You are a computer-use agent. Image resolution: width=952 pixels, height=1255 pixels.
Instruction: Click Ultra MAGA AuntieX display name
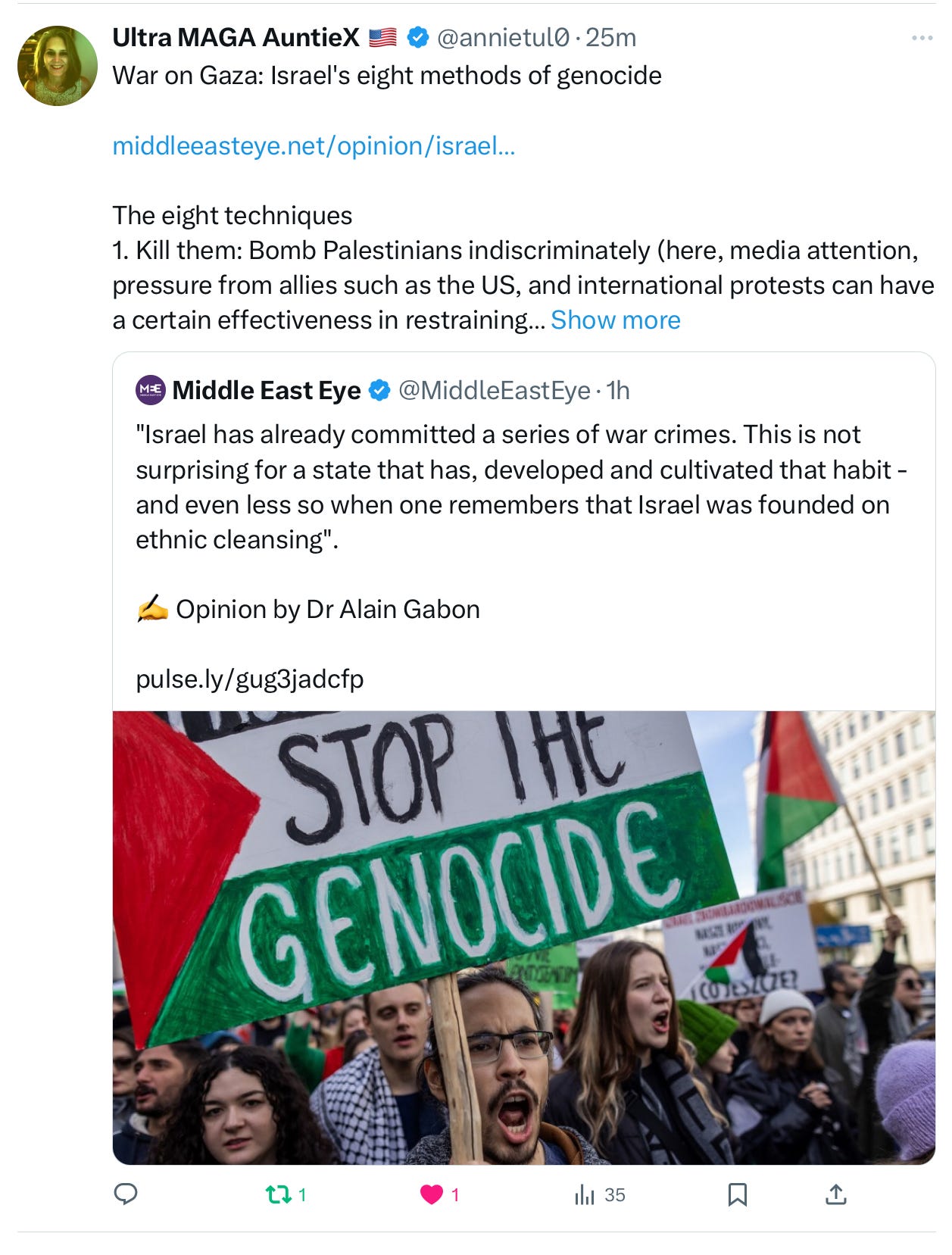coord(236,37)
